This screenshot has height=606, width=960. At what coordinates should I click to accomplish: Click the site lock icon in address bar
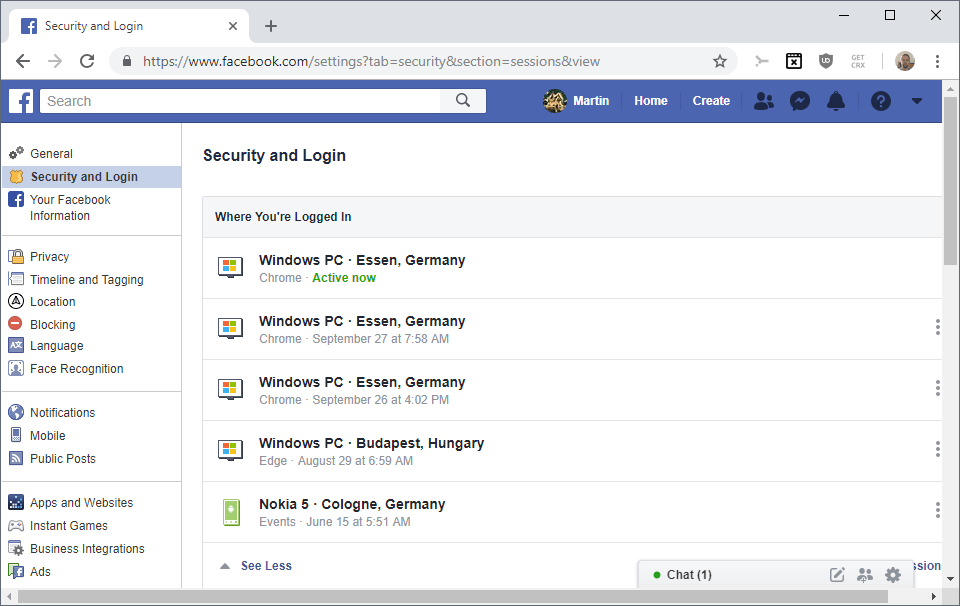127,61
